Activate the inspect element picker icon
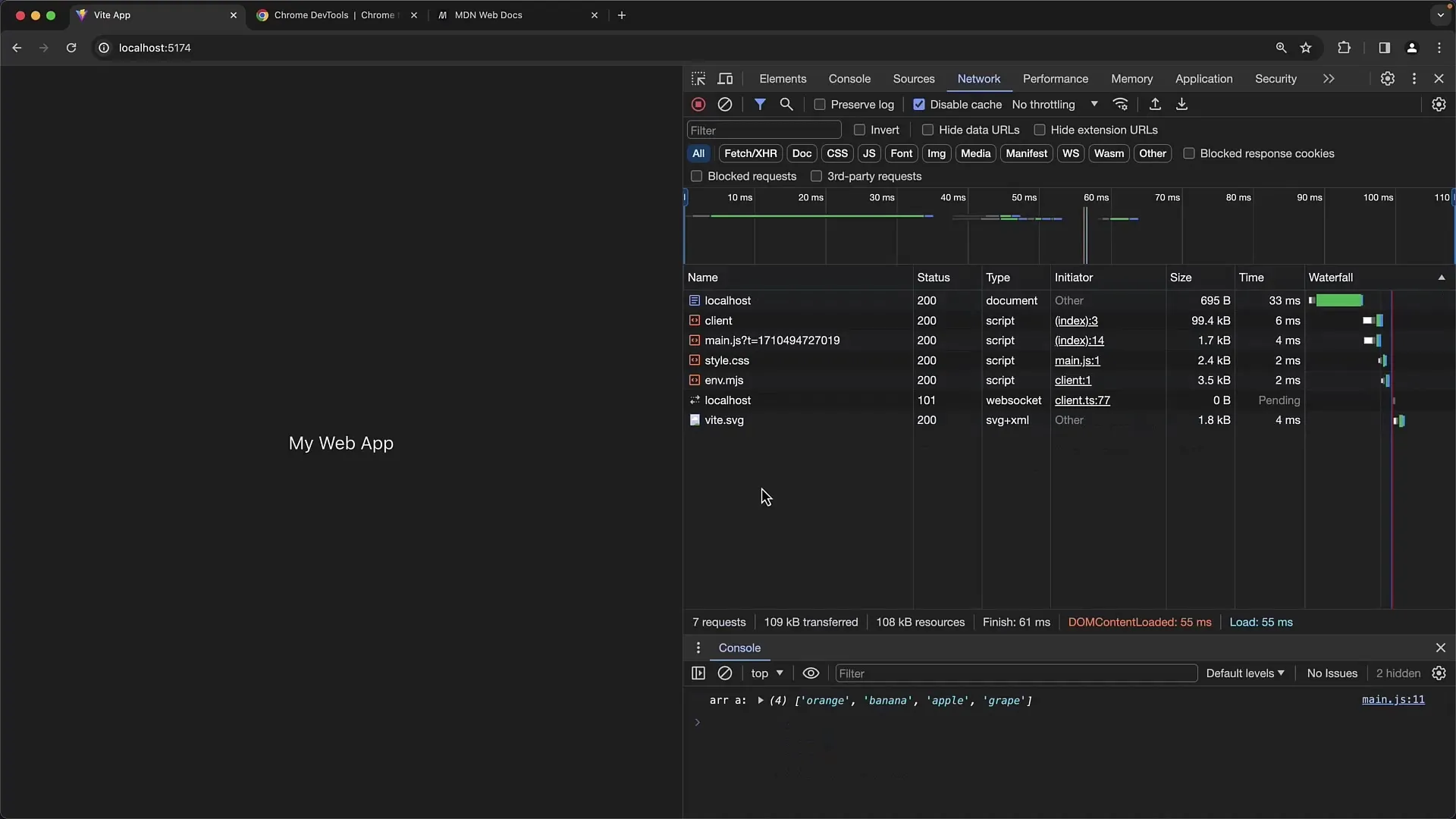This screenshot has width=1456, height=819. (x=698, y=79)
